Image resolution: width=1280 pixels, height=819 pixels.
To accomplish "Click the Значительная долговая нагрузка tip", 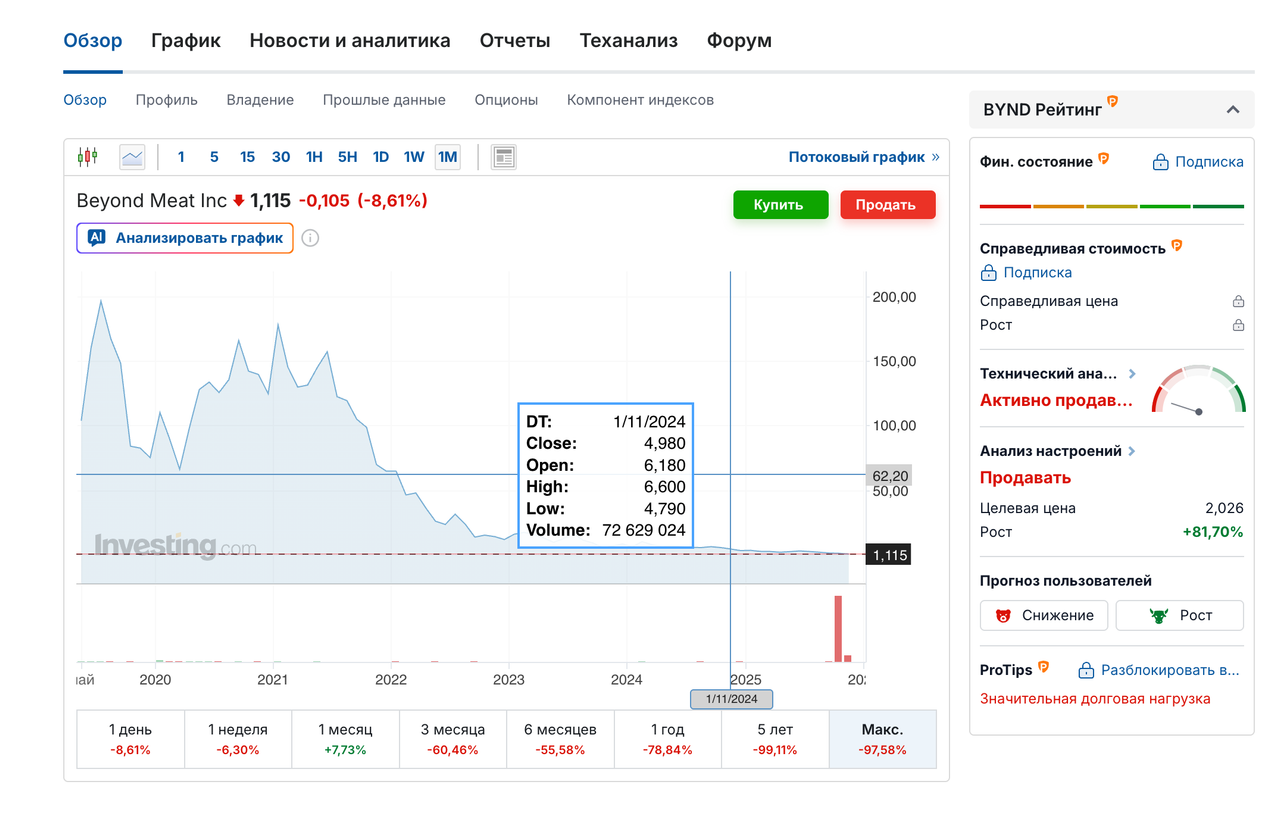I will tap(1095, 699).
